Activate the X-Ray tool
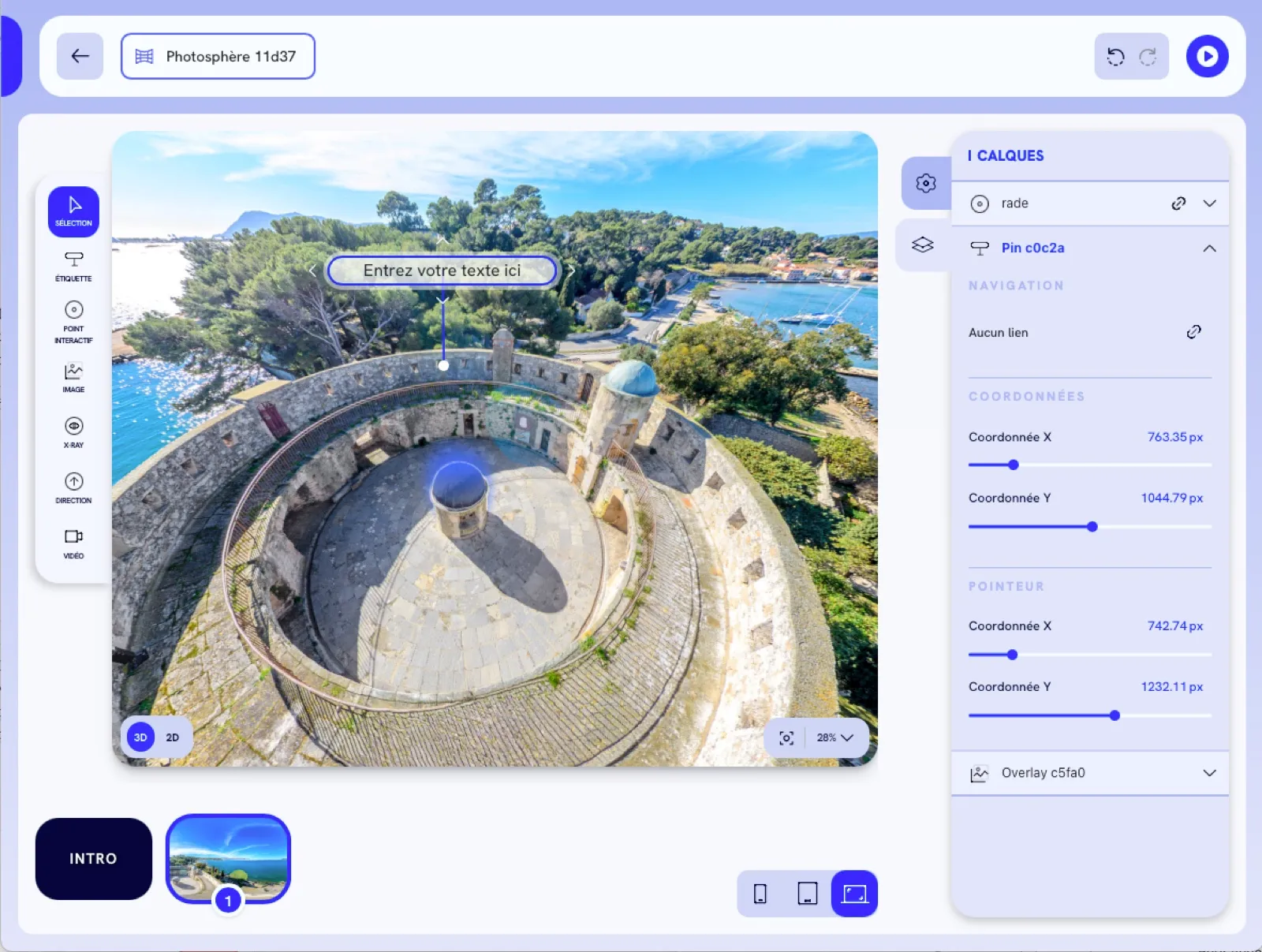Viewport: 1262px width, 952px height. coord(73,433)
